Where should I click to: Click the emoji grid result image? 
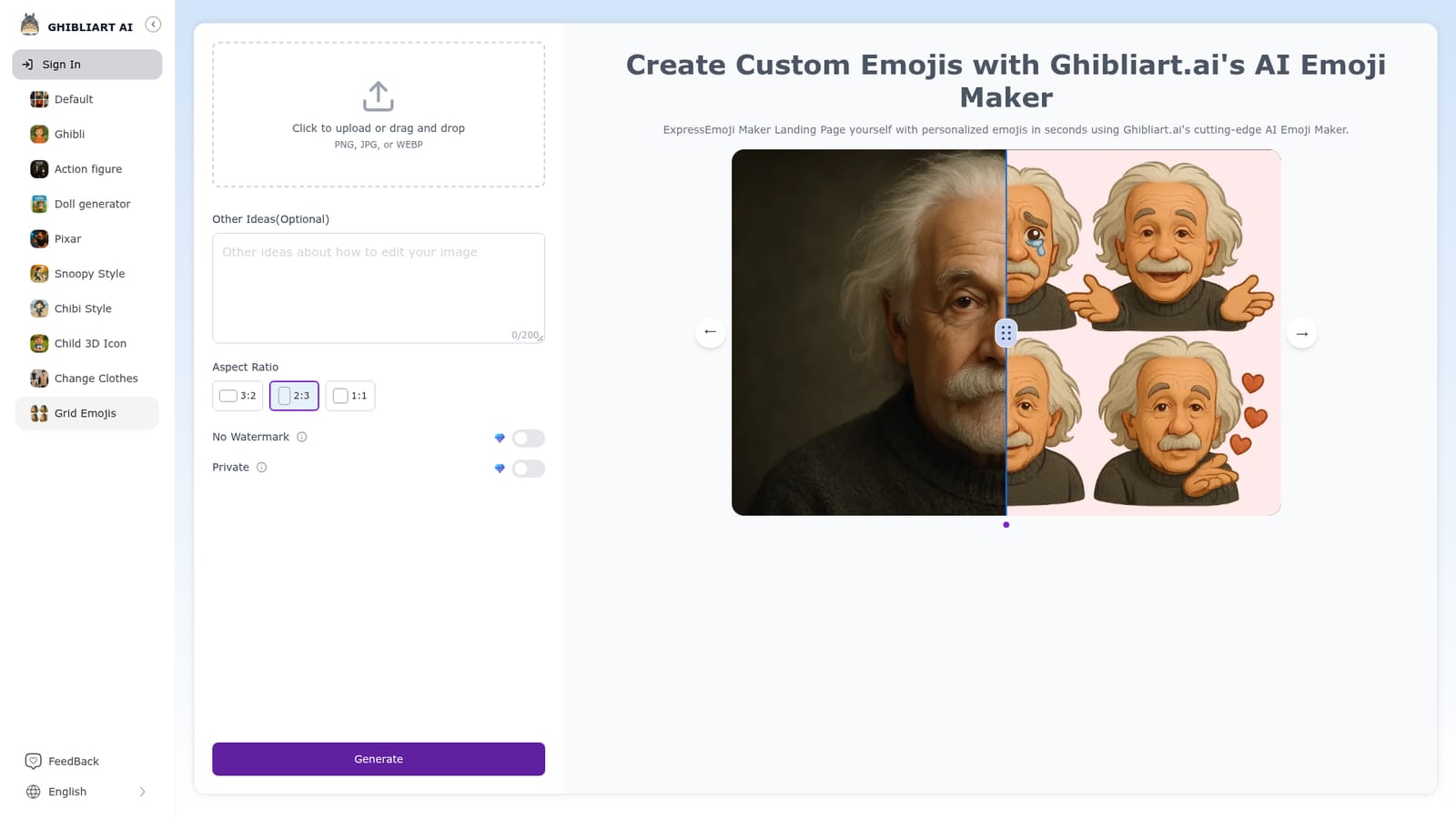(x=1143, y=333)
